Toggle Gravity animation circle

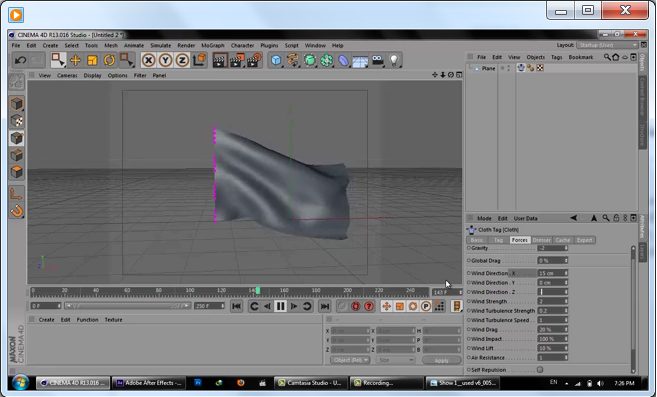[x=469, y=248]
